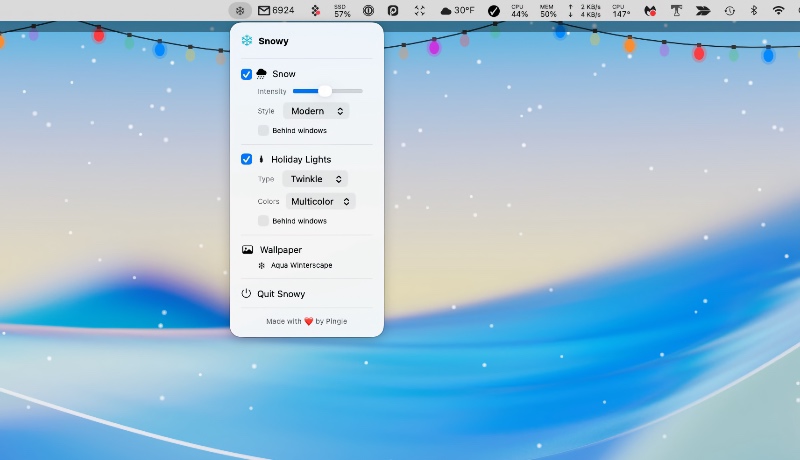This screenshot has height=460, width=800.
Task: Open the CPU 44% usage monitor
Action: (519, 11)
